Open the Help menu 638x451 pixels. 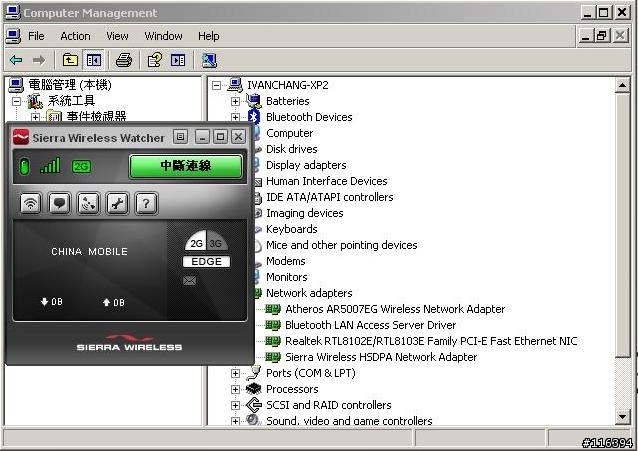point(209,36)
